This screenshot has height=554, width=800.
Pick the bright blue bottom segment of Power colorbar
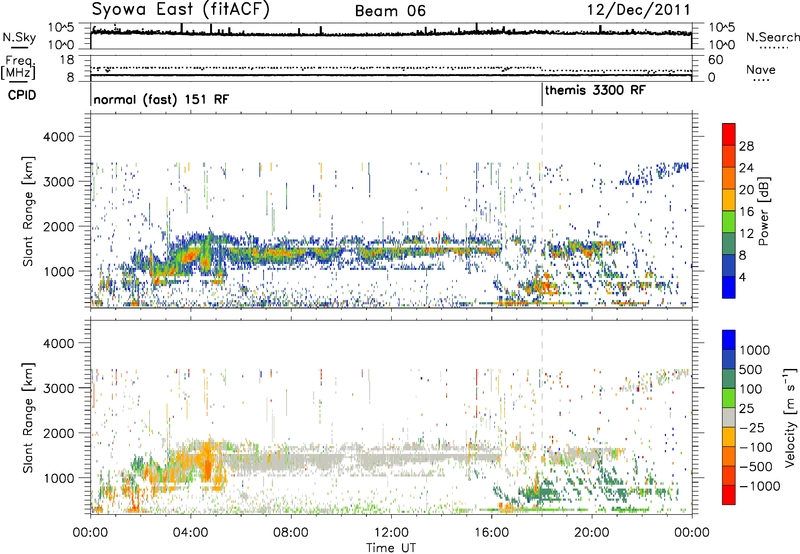point(729,288)
